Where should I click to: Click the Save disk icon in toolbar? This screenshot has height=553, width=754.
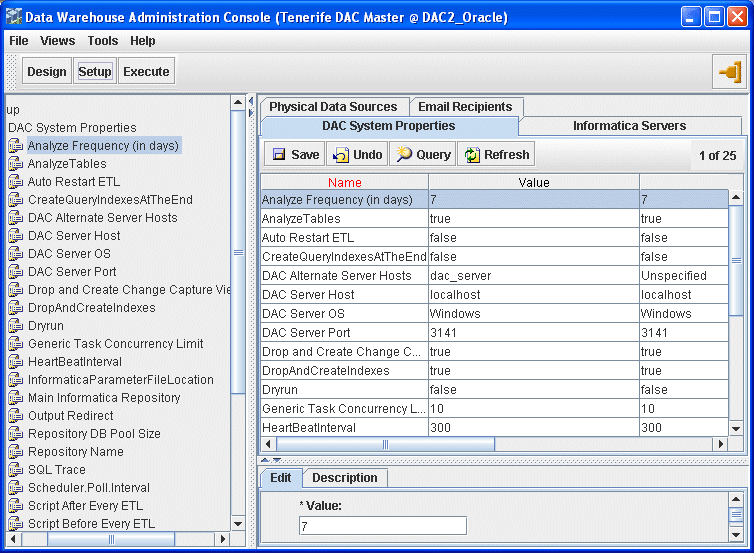[279, 154]
